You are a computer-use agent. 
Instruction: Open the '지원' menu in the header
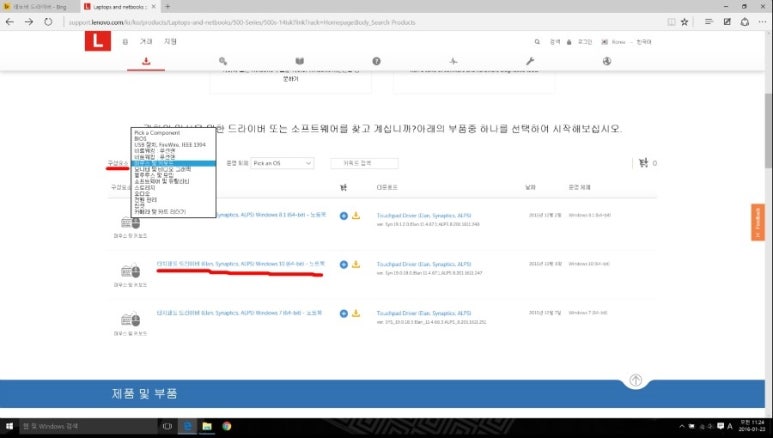pyautogui.click(x=170, y=41)
